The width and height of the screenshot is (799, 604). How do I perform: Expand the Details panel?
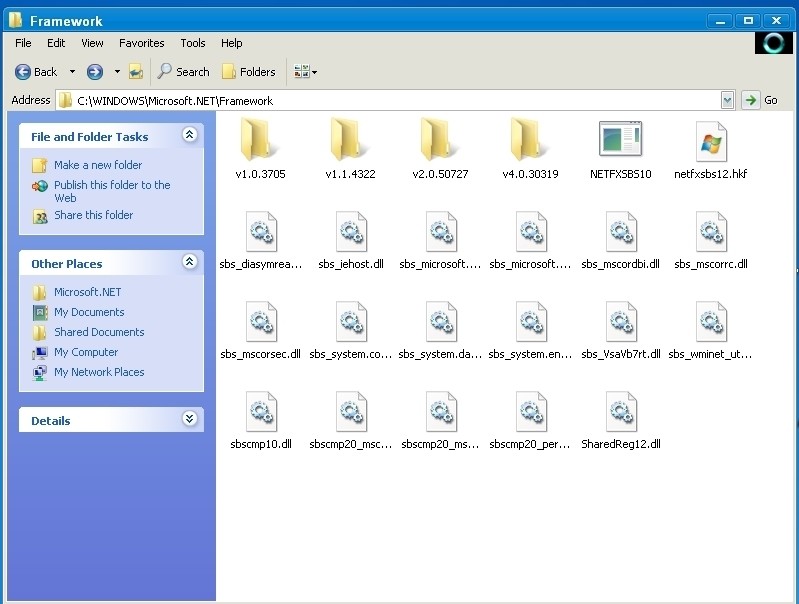pos(189,419)
